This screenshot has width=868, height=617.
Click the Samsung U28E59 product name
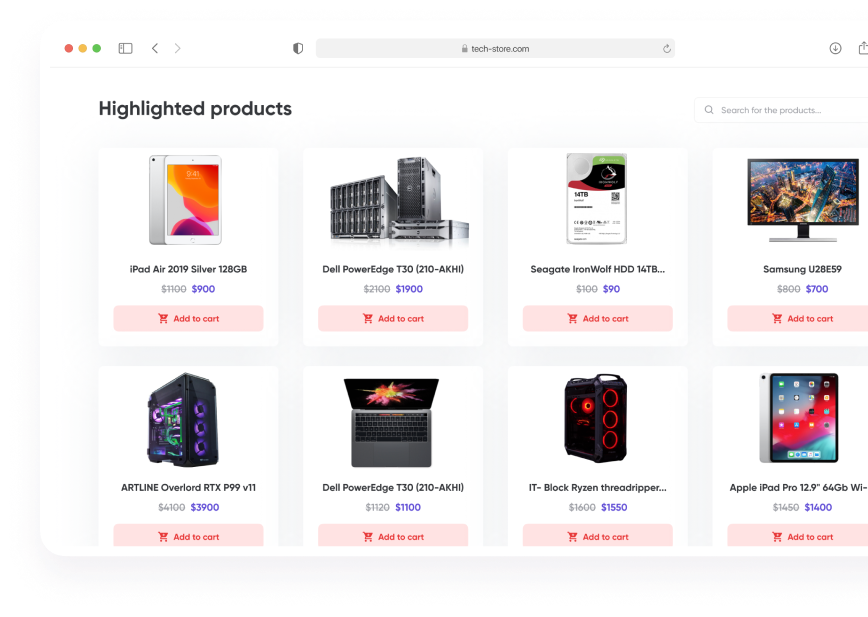(802, 269)
